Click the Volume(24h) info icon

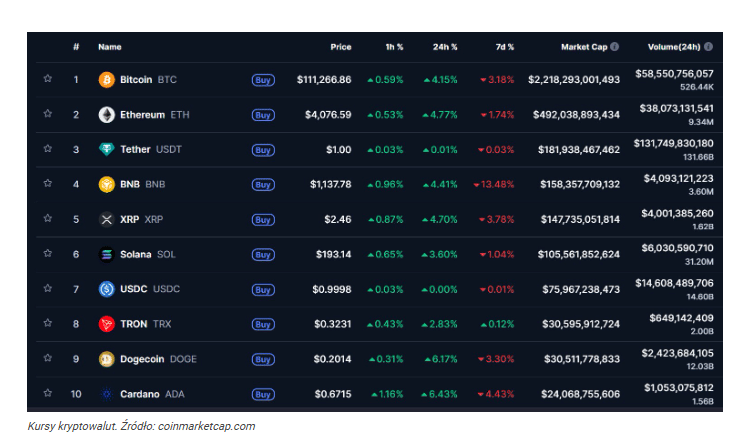(x=708, y=47)
